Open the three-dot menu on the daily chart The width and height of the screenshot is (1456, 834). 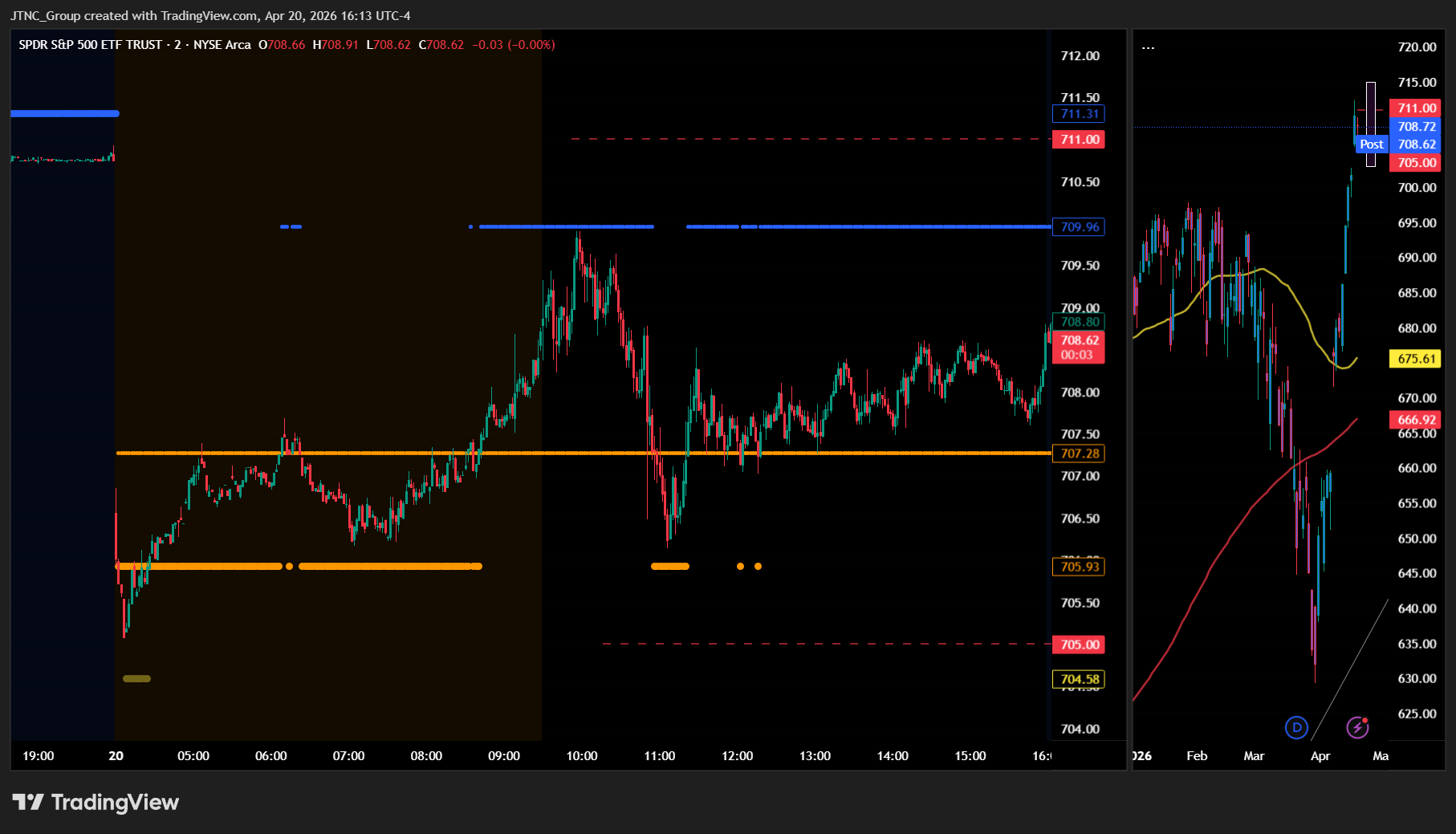tap(1149, 47)
